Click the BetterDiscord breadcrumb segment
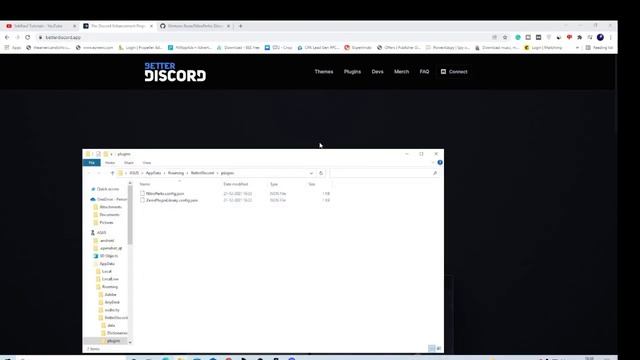 click(x=202, y=173)
